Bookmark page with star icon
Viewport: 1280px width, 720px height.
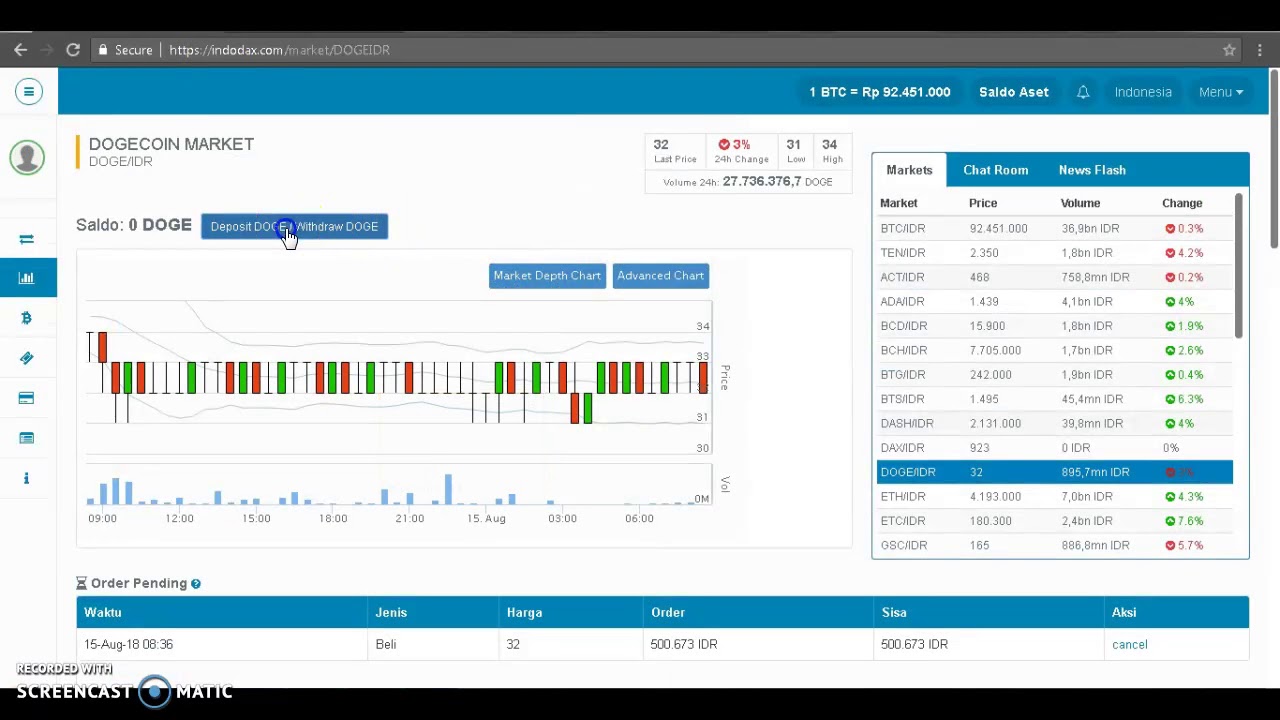click(1229, 50)
